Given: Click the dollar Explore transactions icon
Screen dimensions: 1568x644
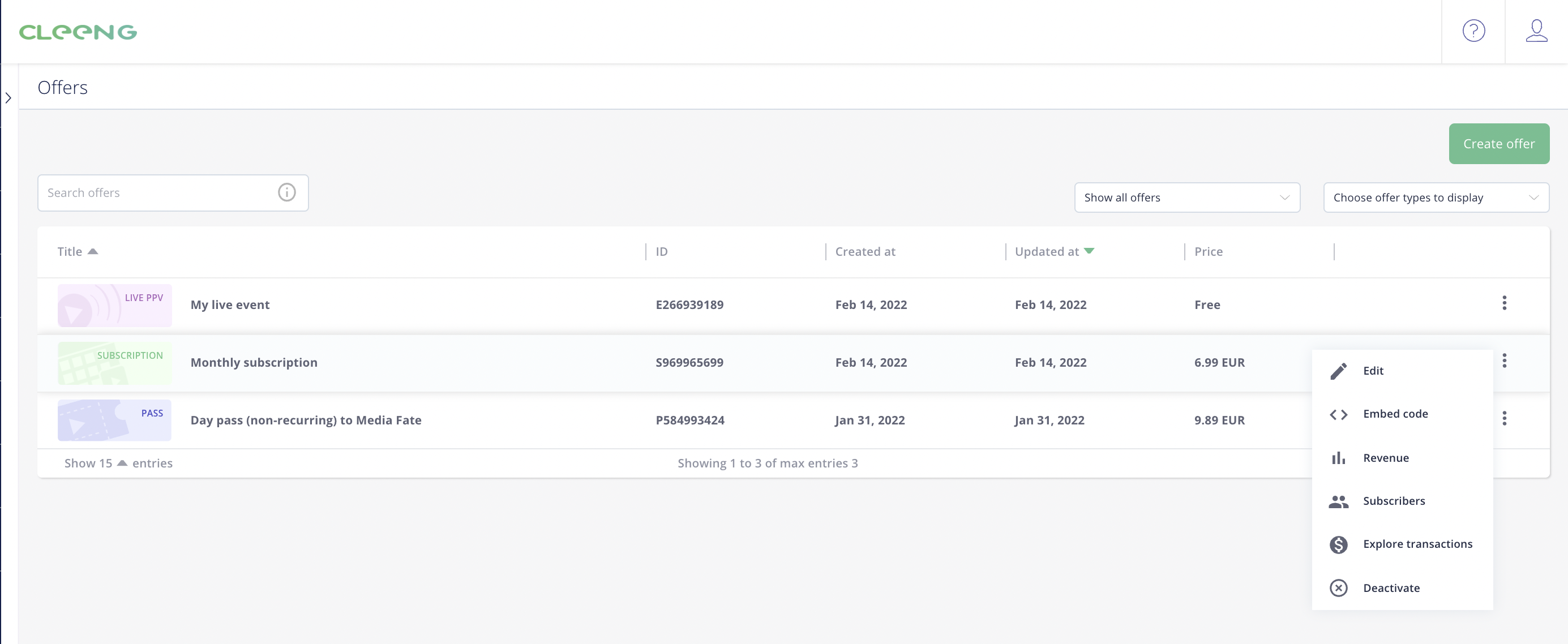Looking at the screenshot, I should pyautogui.click(x=1339, y=544).
